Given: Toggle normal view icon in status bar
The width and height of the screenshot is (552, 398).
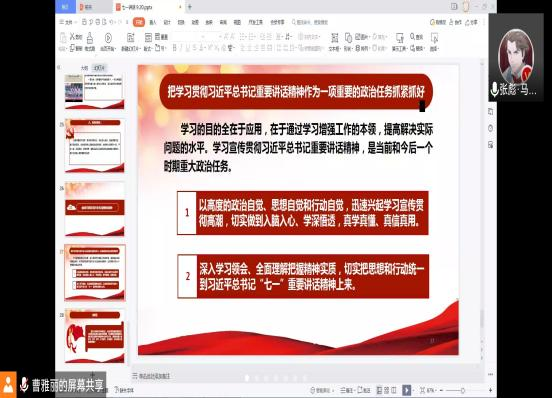Looking at the screenshot, I should point(379,390).
